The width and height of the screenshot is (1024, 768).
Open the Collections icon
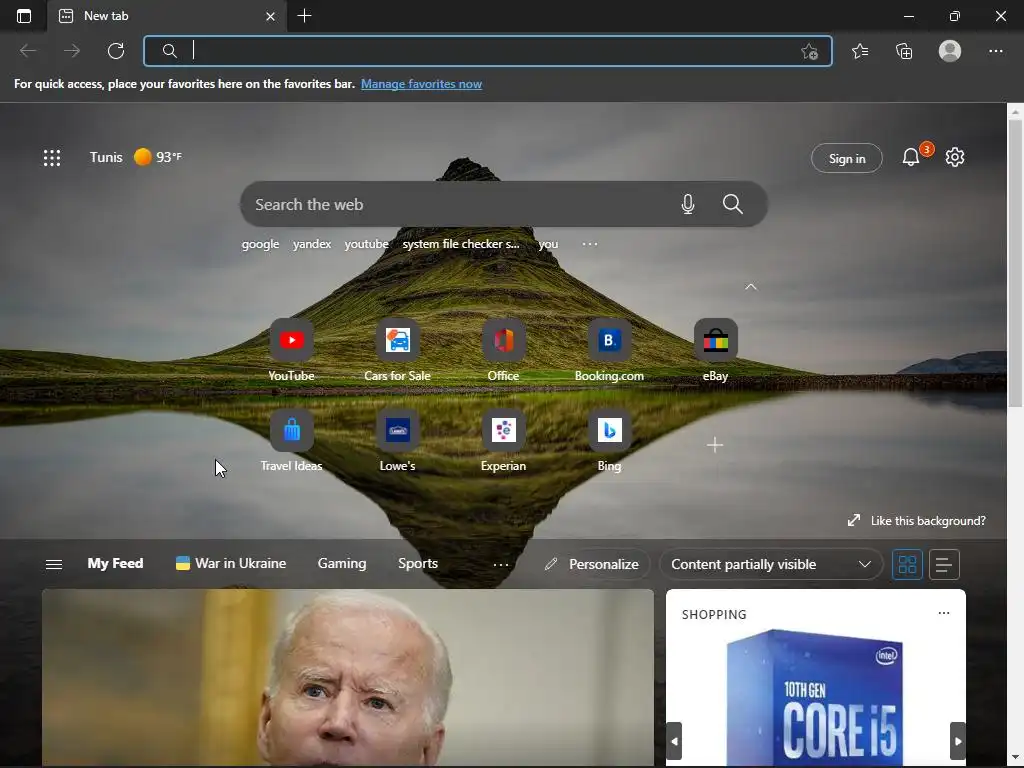click(904, 51)
